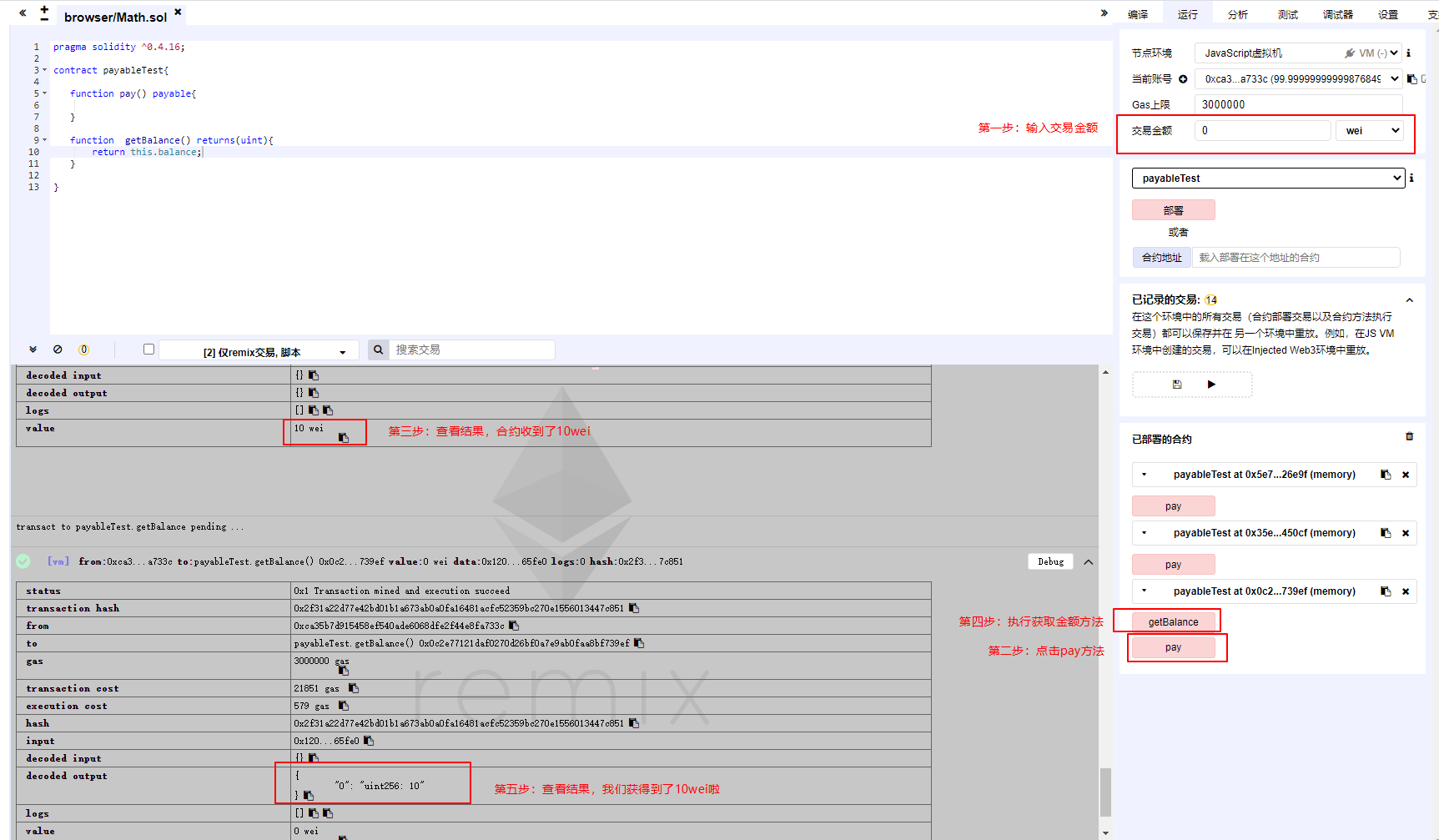Click pay button under payableTest at 0x5e7...26e9f
This screenshot has height=840, width=1439.
pos(1174,506)
